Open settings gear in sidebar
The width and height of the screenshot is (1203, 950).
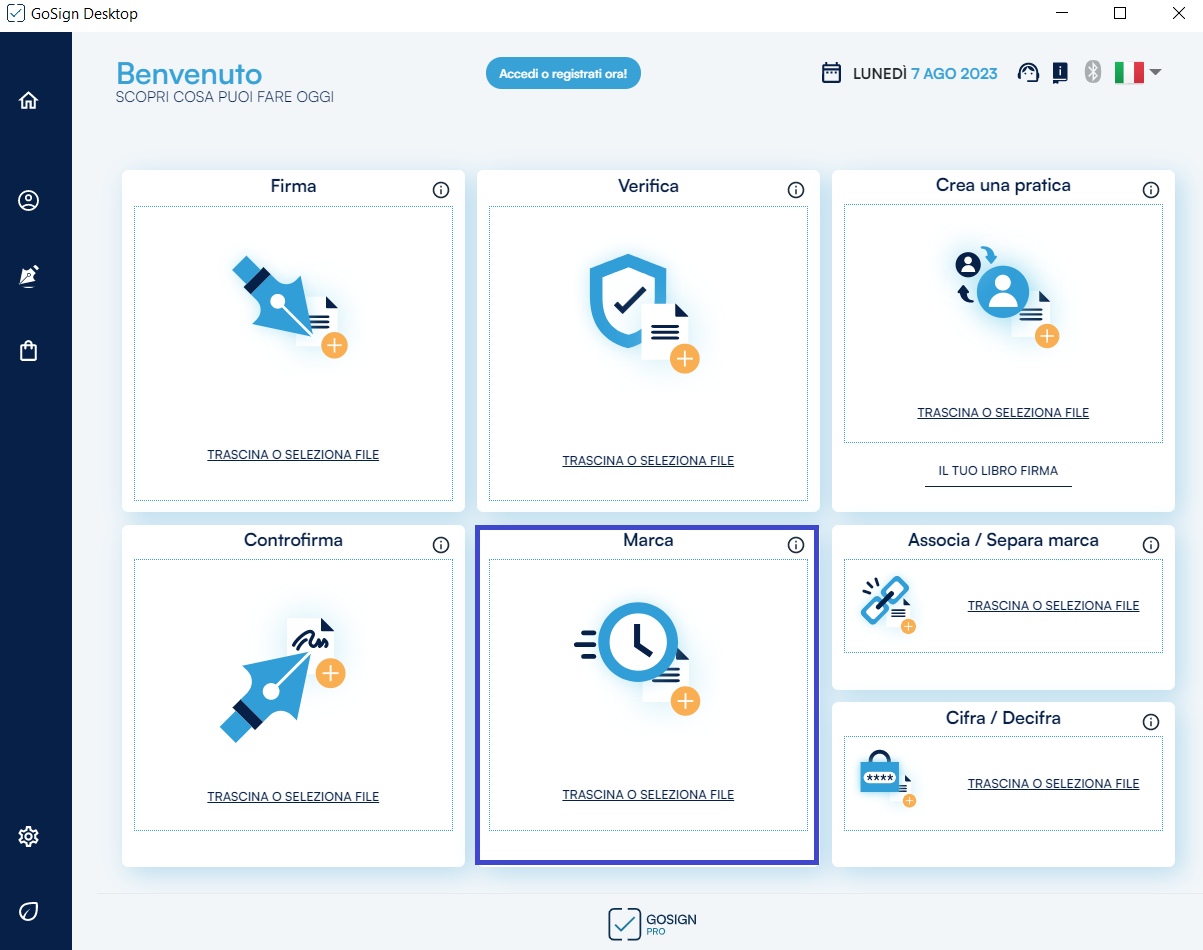click(28, 836)
